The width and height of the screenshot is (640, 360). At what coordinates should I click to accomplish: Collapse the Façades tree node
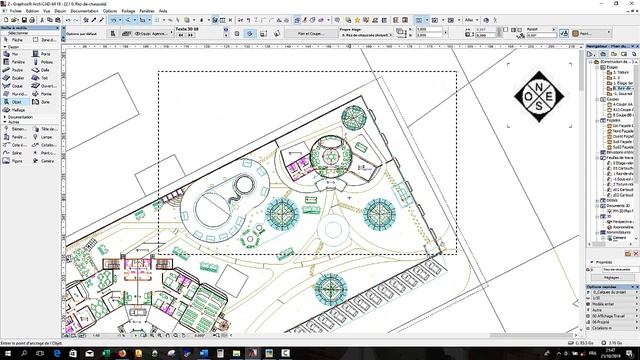[x=597, y=121]
